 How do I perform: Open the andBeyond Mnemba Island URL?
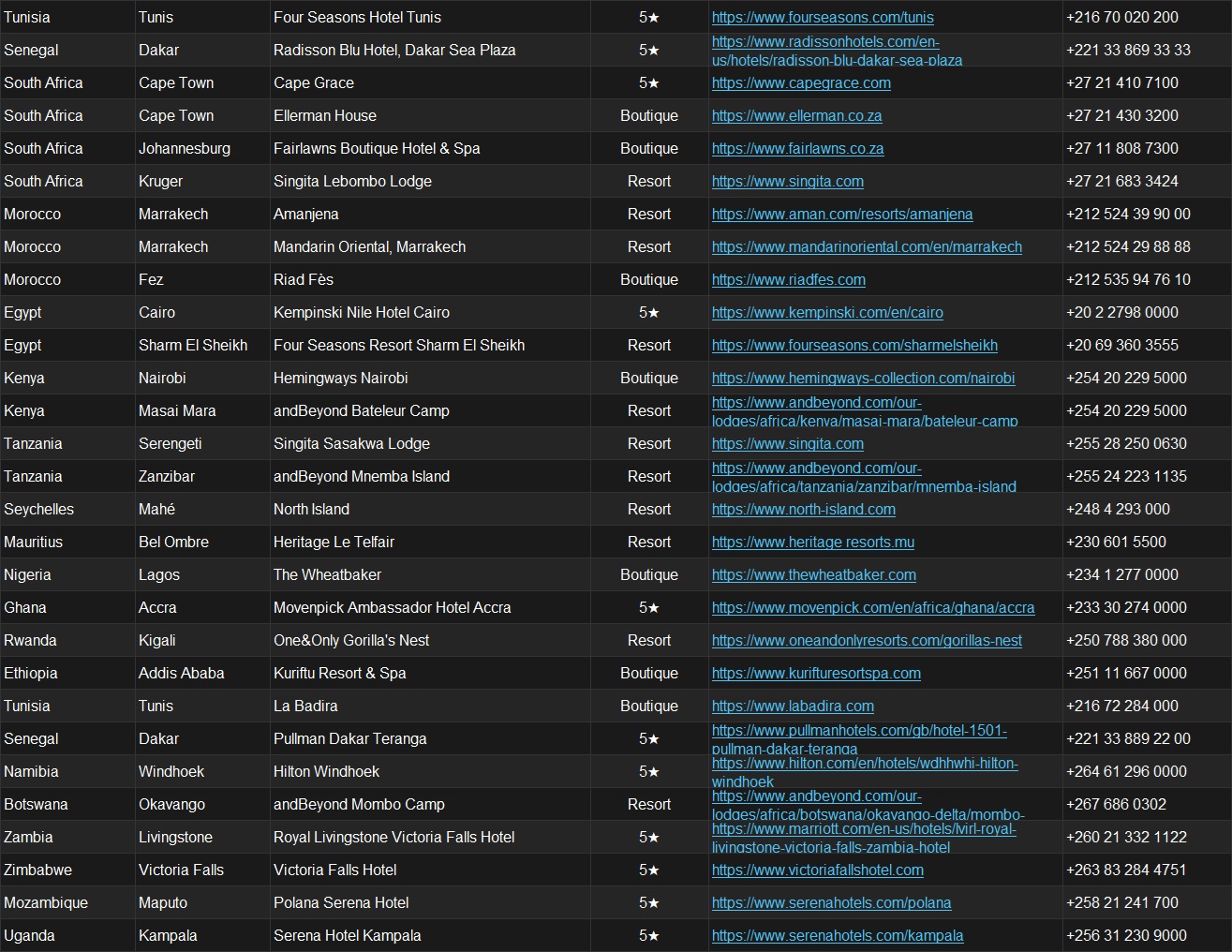(864, 477)
